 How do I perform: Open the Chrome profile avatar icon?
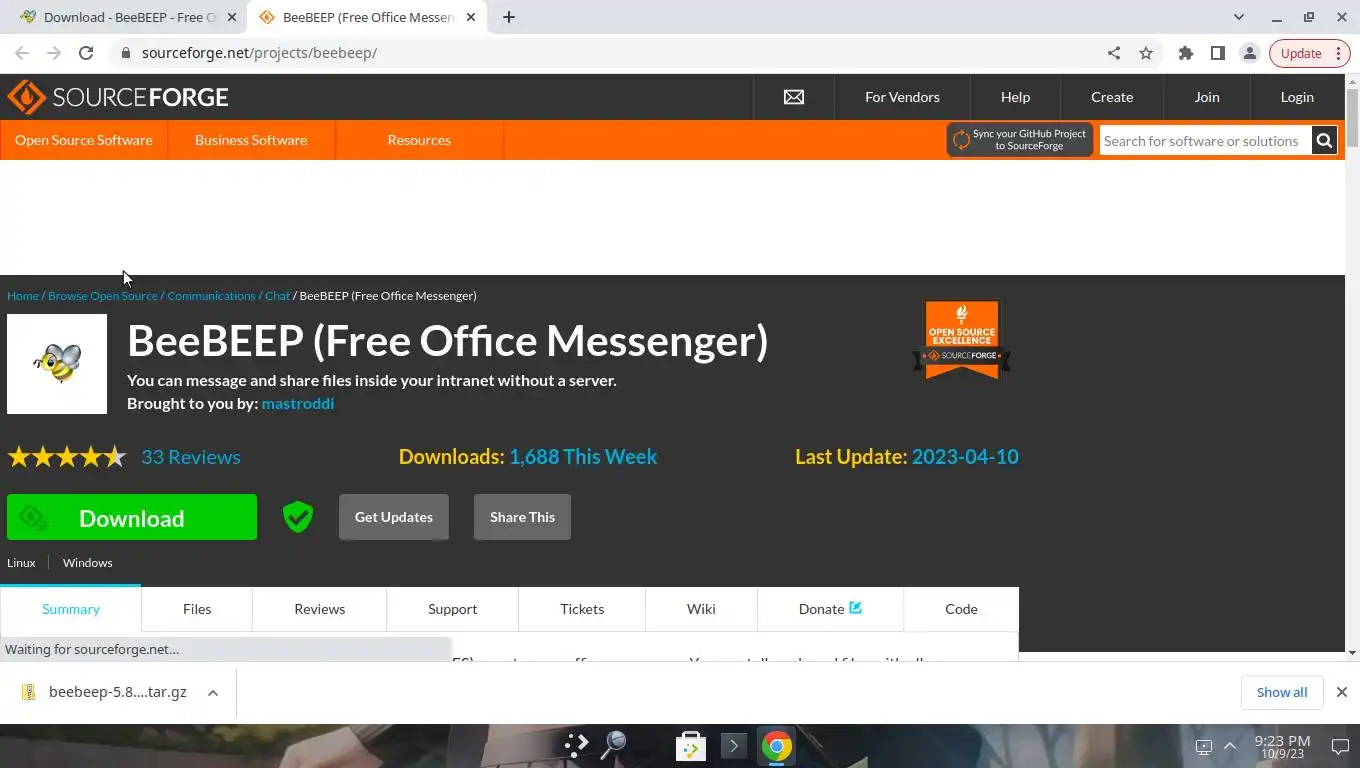coord(1250,53)
